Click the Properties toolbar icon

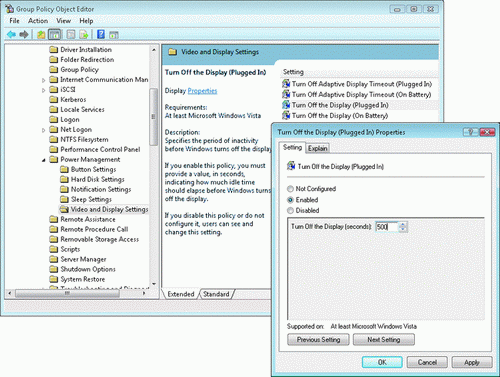[x=71, y=34]
